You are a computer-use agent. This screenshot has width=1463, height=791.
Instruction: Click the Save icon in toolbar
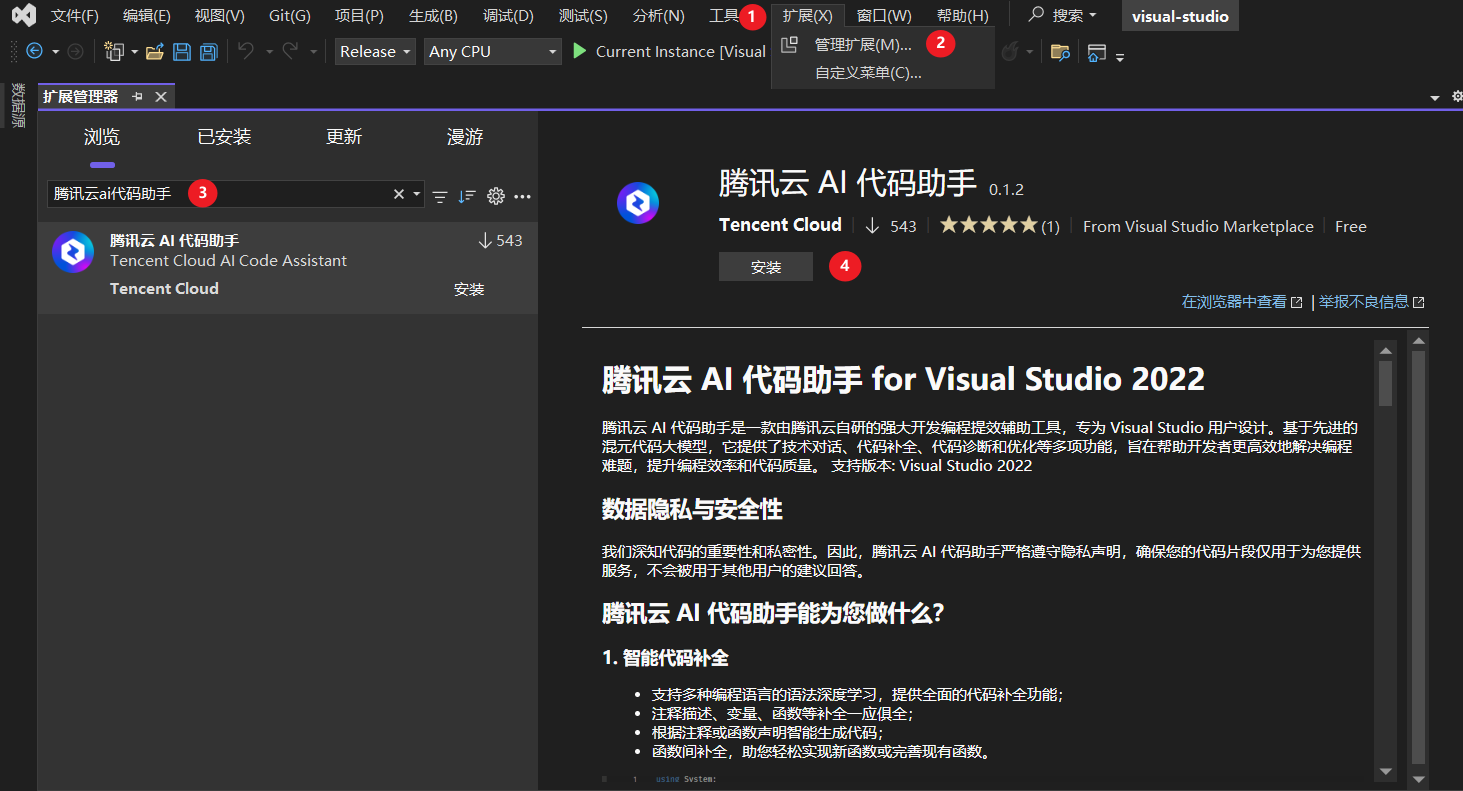coord(182,51)
